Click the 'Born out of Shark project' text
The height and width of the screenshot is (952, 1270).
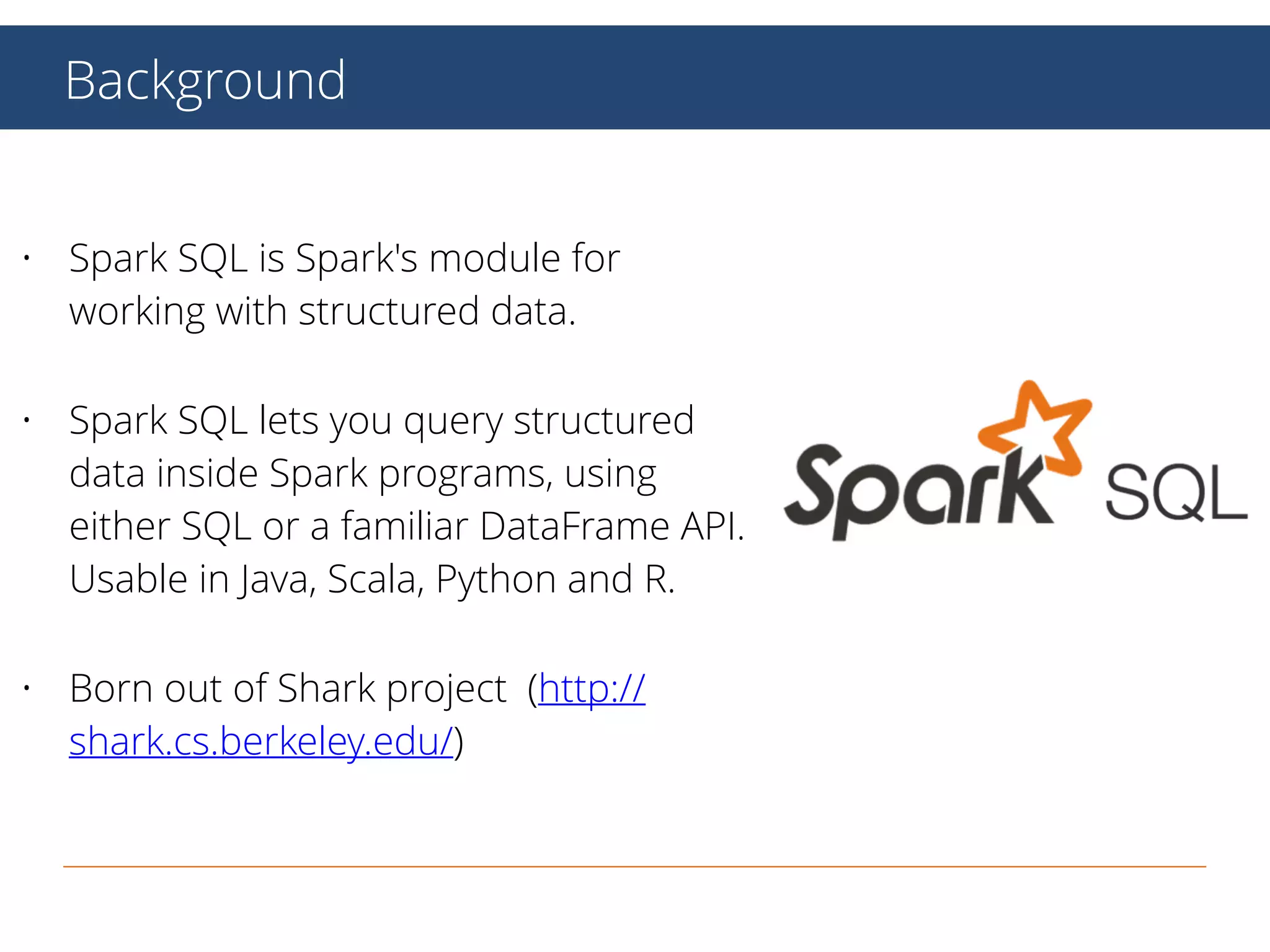pyautogui.click(x=288, y=689)
